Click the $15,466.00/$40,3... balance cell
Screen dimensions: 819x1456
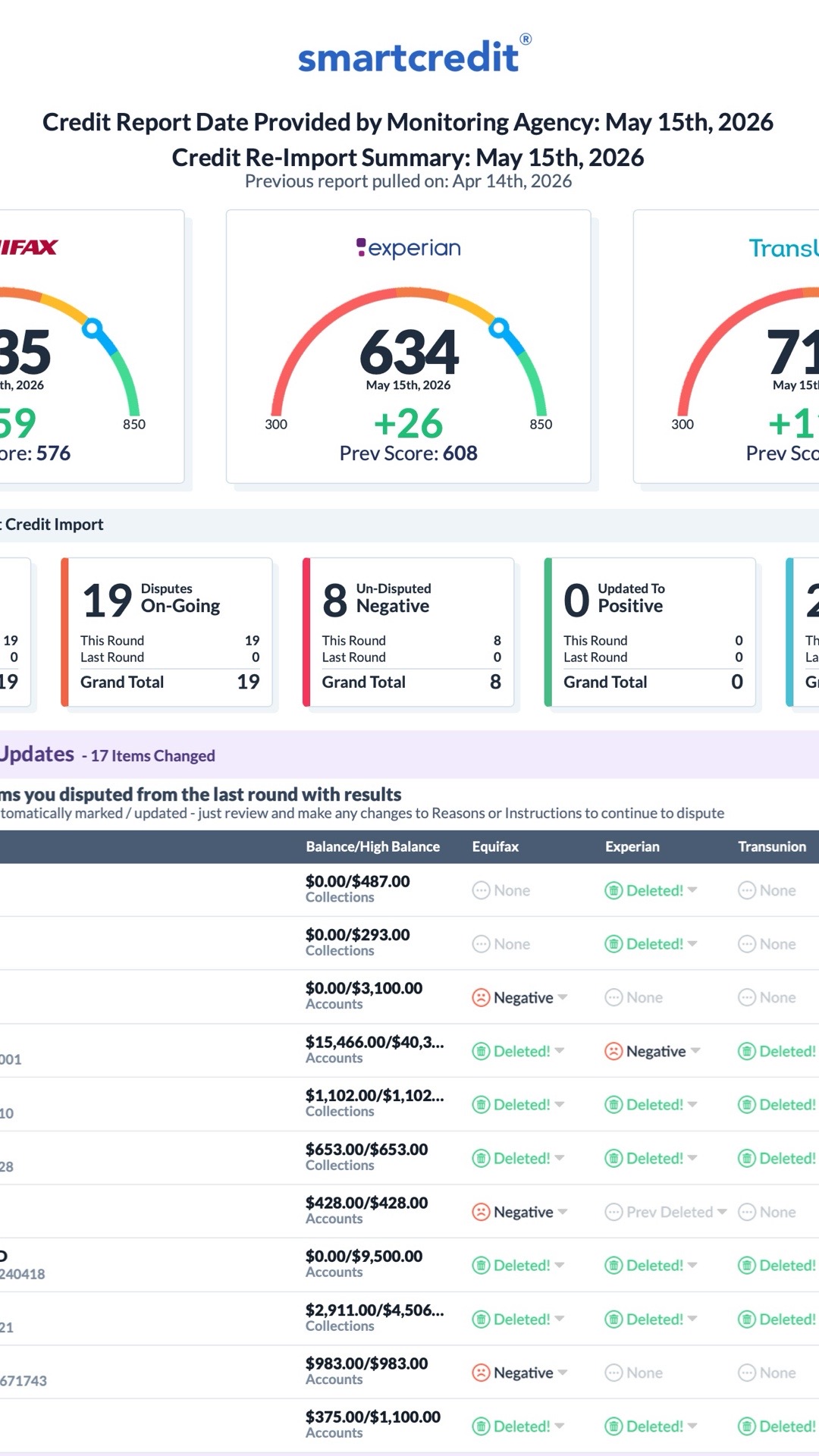(x=375, y=1050)
